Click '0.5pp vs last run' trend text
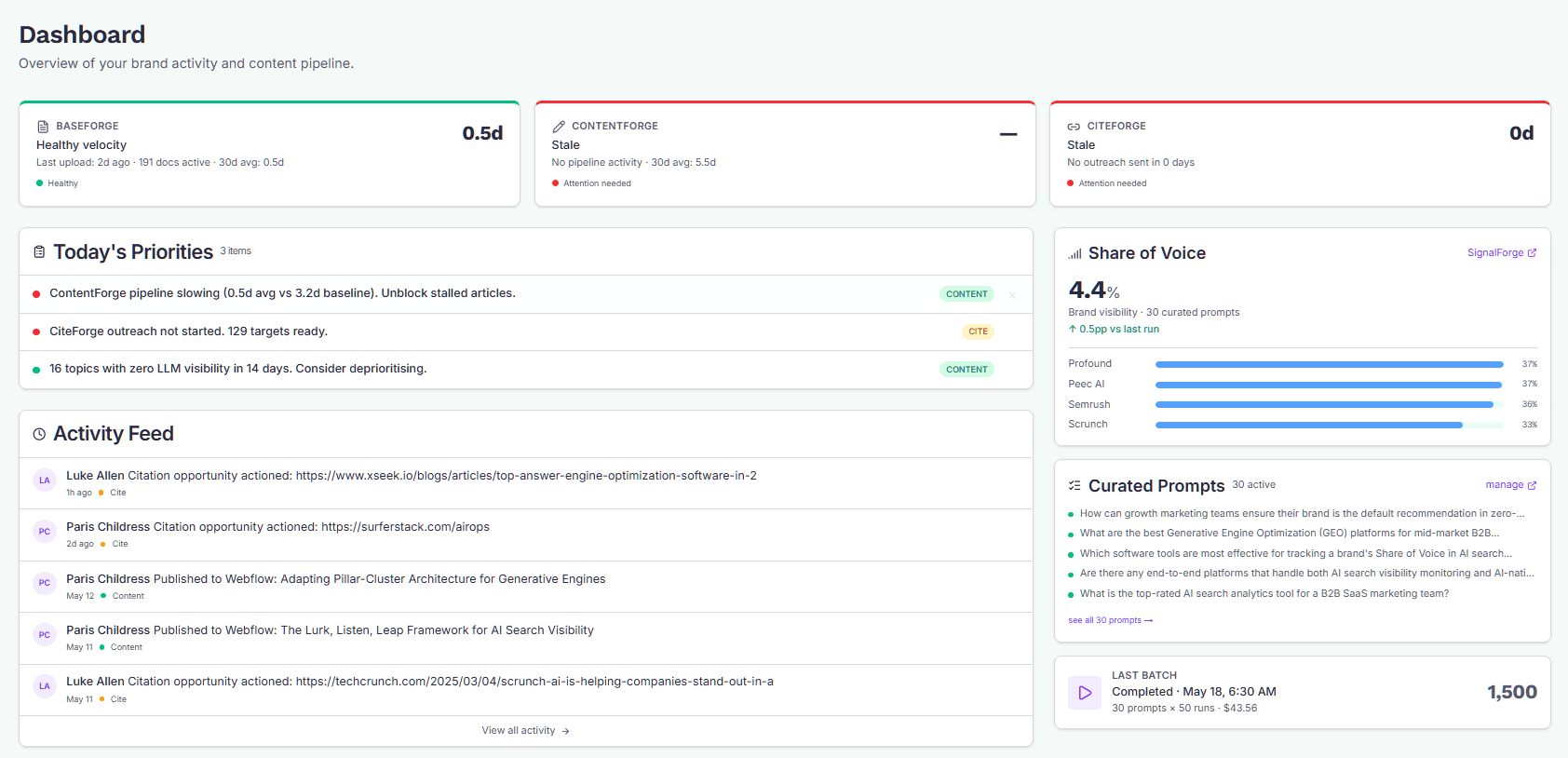Image resolution: width=1568 pixels, height=758 pixels. 1114,330
